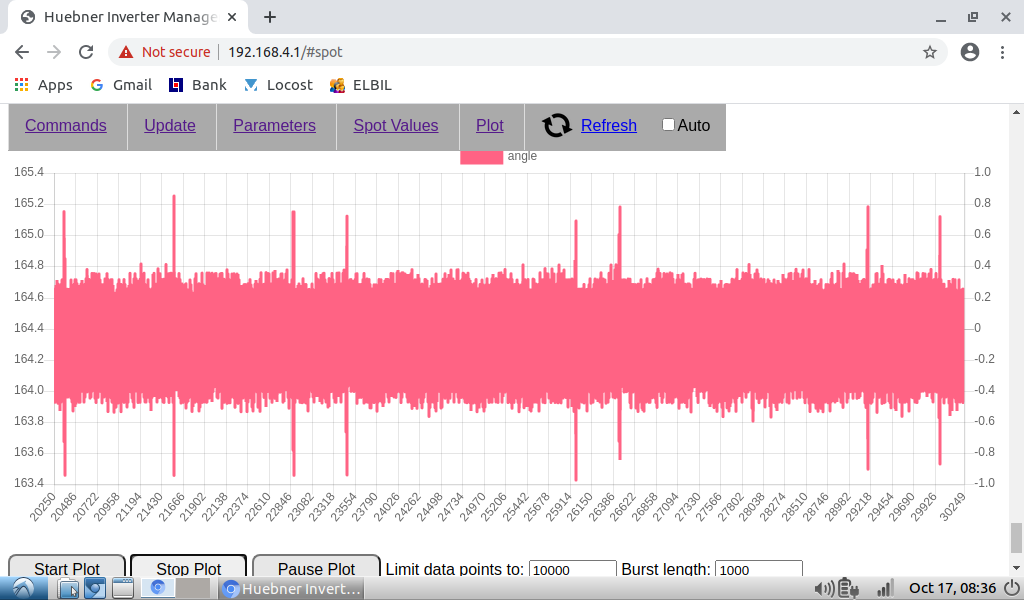Open the ELBIL bookmark
Image resolution: width=1024 pixels, height=600 pixels.
pyautogui.click(x=361, y=85)
